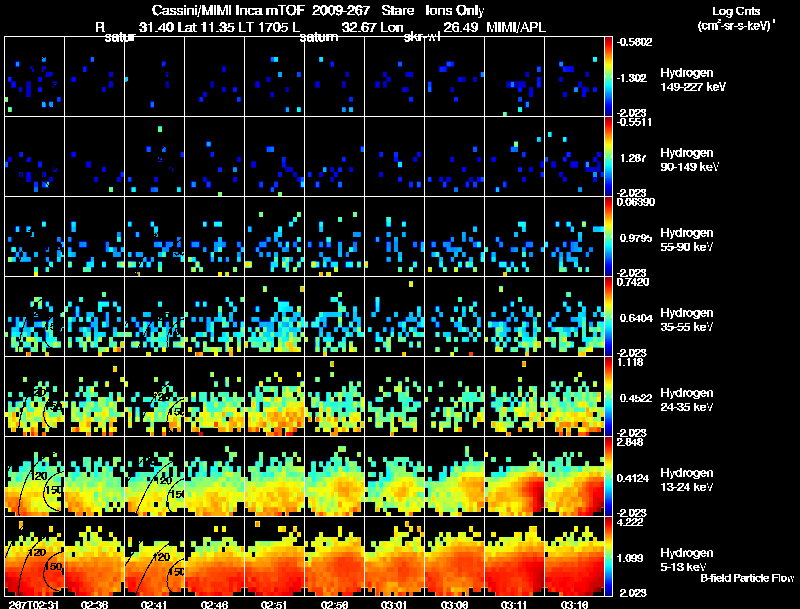Click the 02:51 time axis marker
This screenshot has height=609, width=800.
(x=274, y=604)
